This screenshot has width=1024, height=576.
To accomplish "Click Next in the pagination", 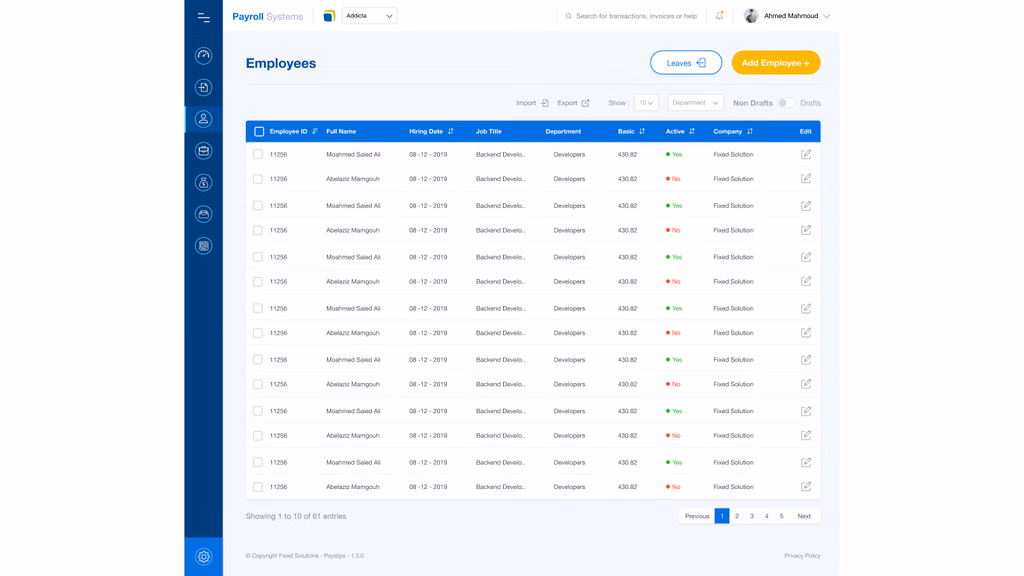I will (x=804, y=516).
